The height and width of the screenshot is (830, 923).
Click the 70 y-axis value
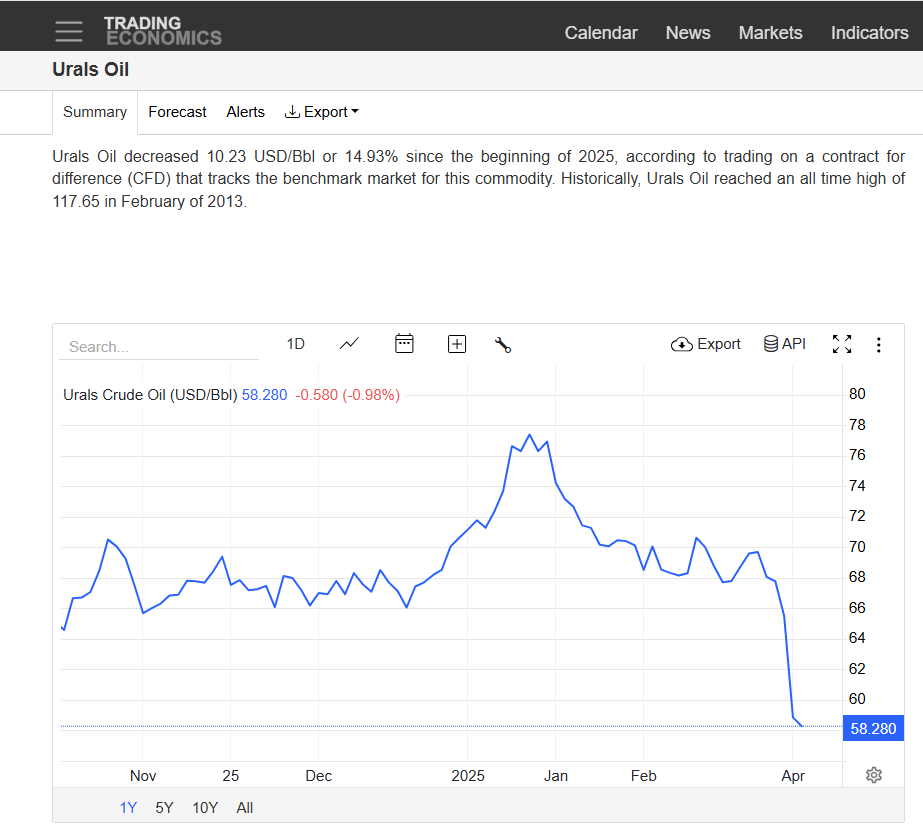click(857, 547)
